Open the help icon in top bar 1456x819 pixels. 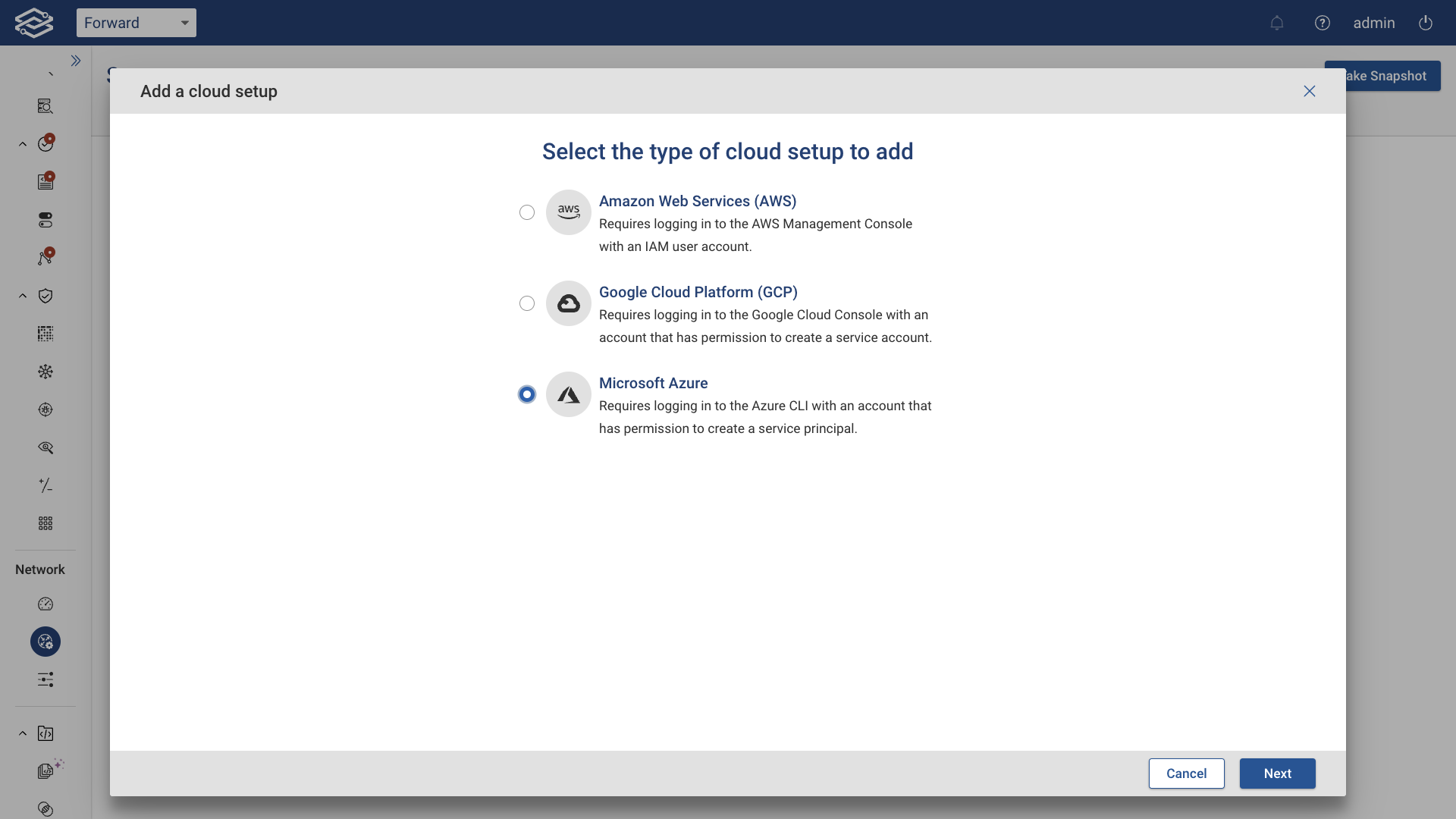[x=1323, y=23]
